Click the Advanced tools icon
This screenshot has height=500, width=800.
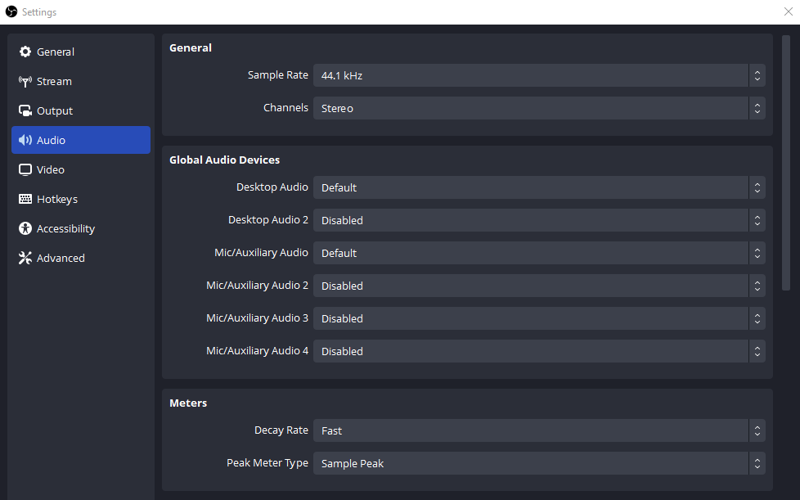tap(25, 258)
